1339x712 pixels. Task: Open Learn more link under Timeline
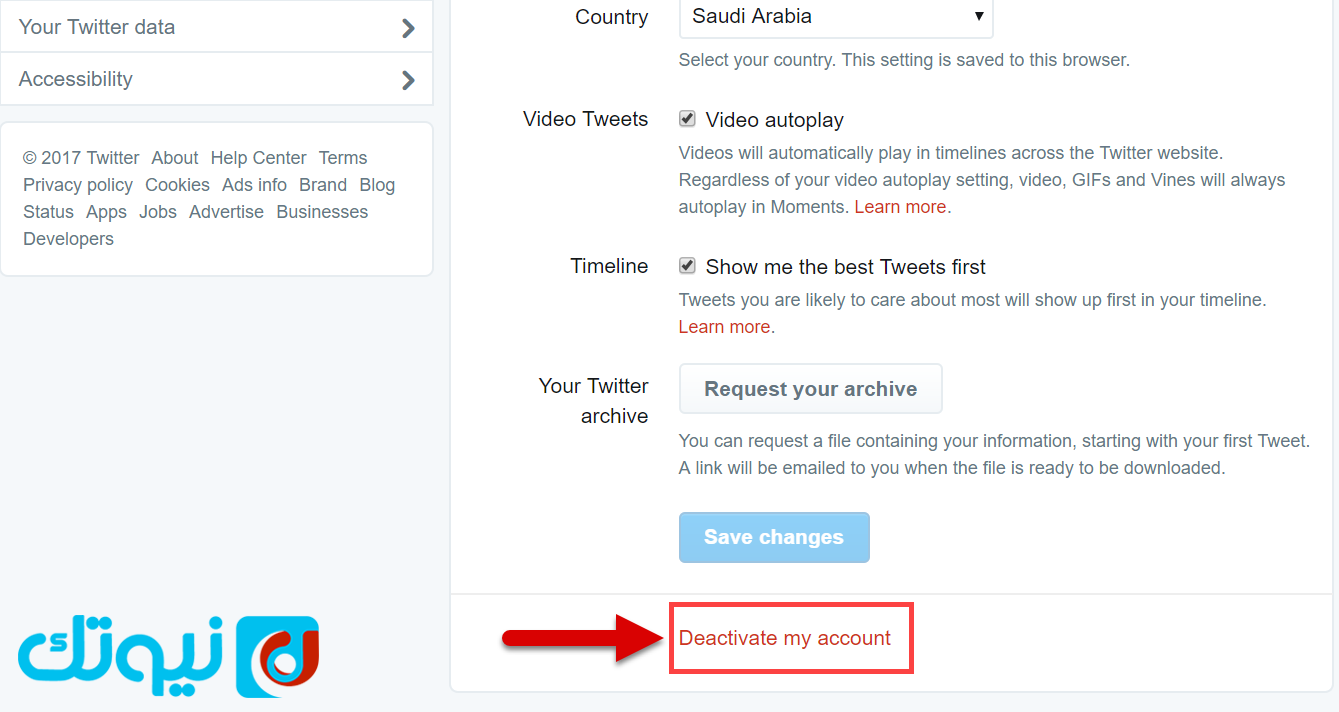724,327
